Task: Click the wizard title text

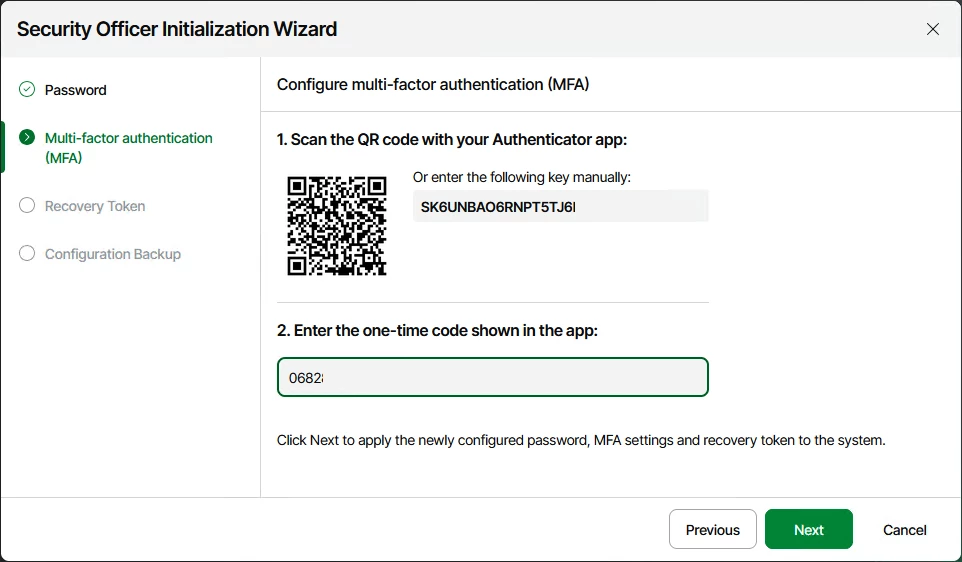Action: coord(177,29)
